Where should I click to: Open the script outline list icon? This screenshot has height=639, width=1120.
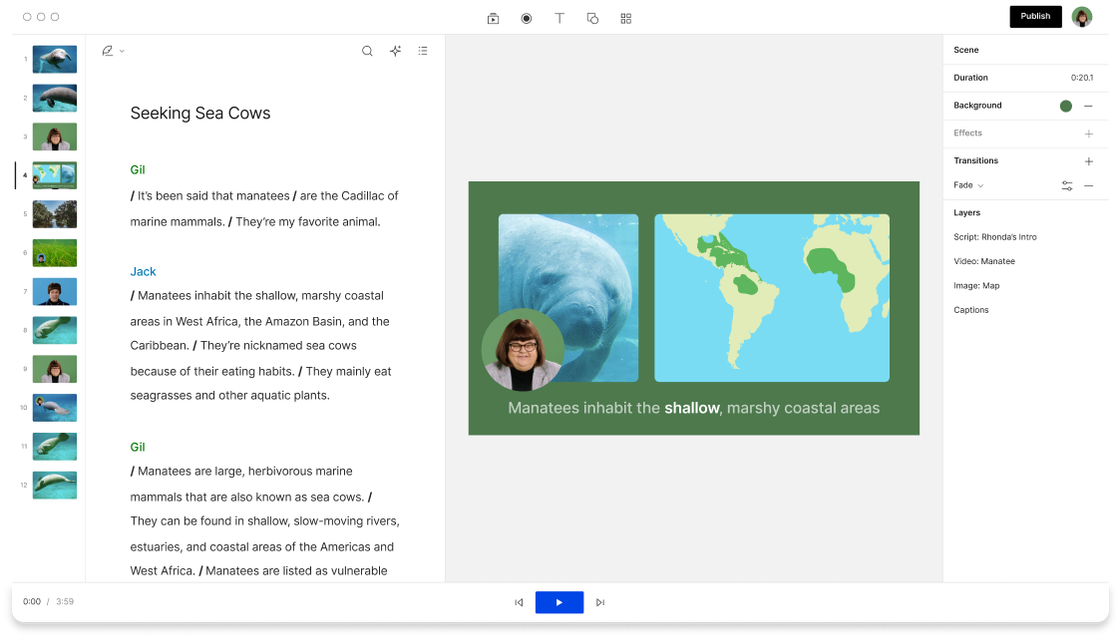click(x=423, y=51)
